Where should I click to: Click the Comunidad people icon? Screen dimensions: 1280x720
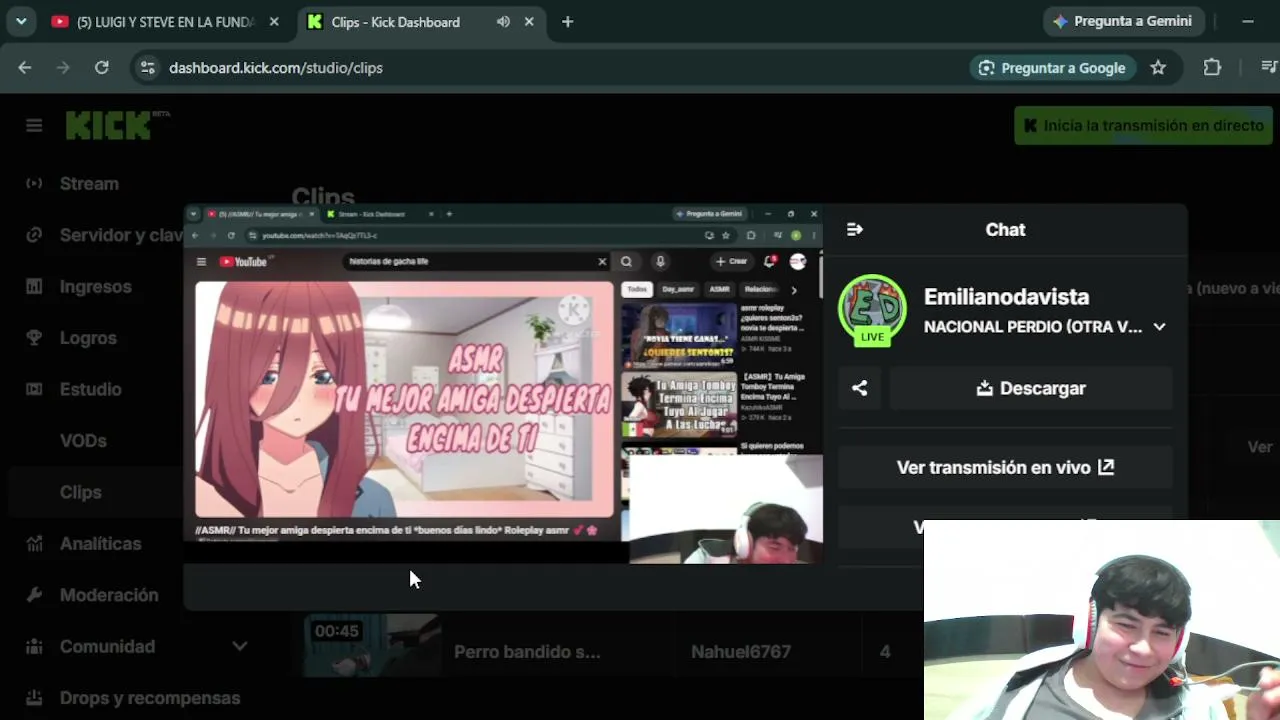34,646
